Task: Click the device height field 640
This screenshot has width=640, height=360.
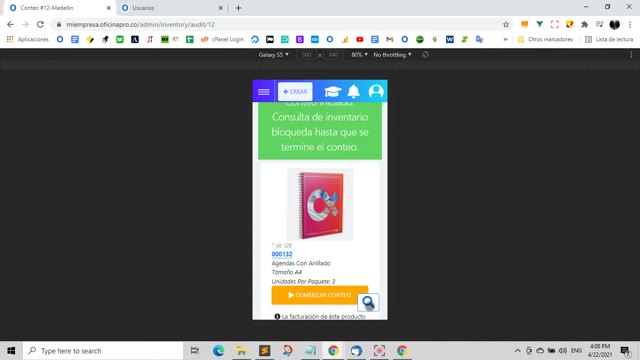Action: tap(333, 55)
